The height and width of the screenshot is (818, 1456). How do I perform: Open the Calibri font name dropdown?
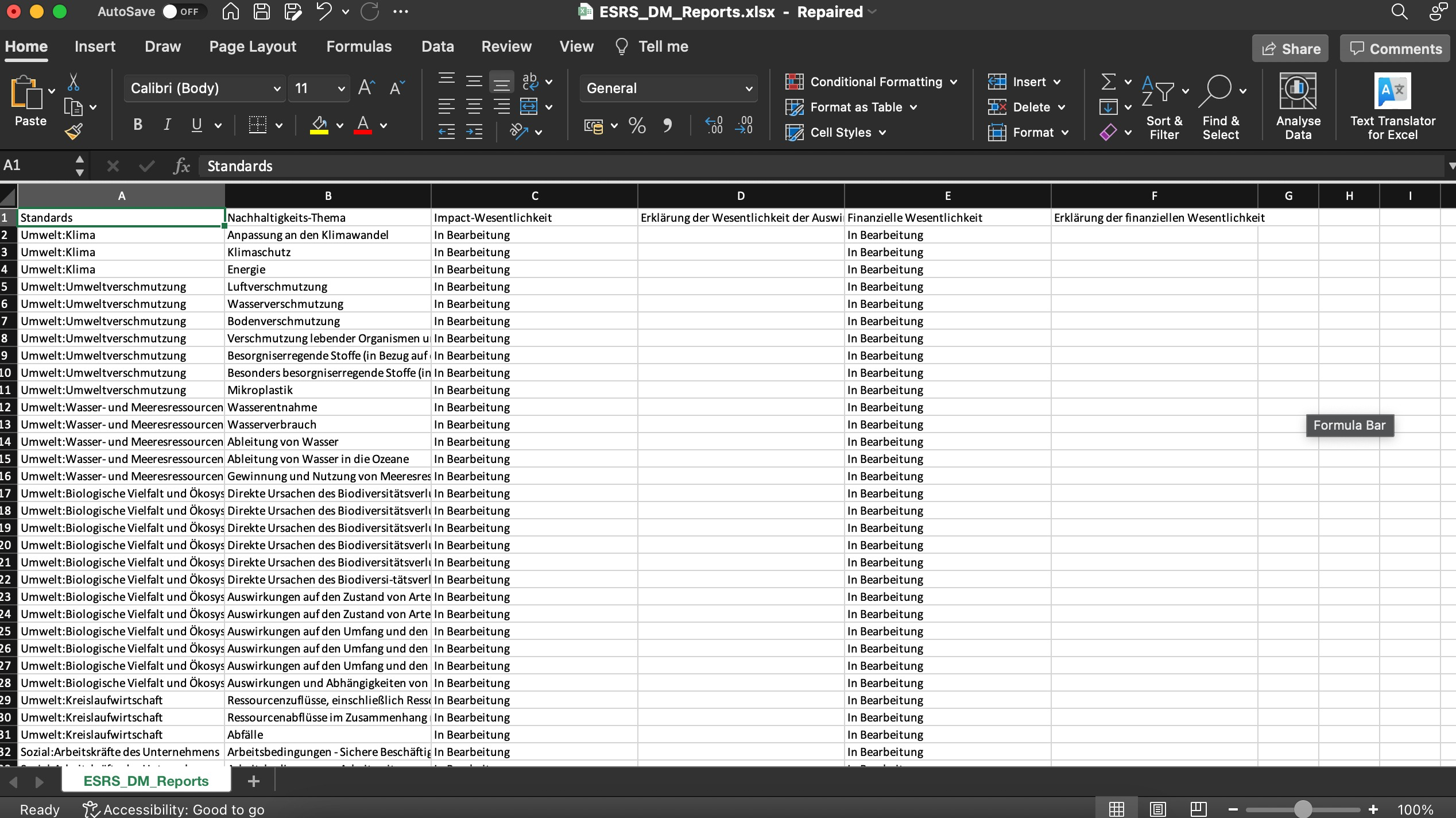tap(277, 88)
